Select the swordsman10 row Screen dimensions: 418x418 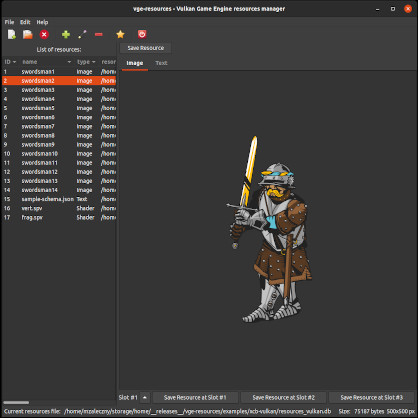[x=59, y=154]
